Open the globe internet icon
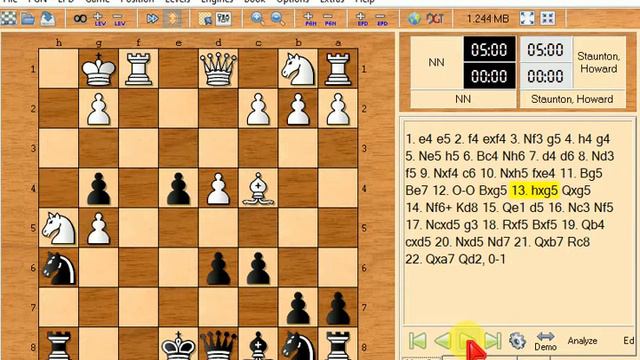The image size is (640, 360). tap(414, 18)
